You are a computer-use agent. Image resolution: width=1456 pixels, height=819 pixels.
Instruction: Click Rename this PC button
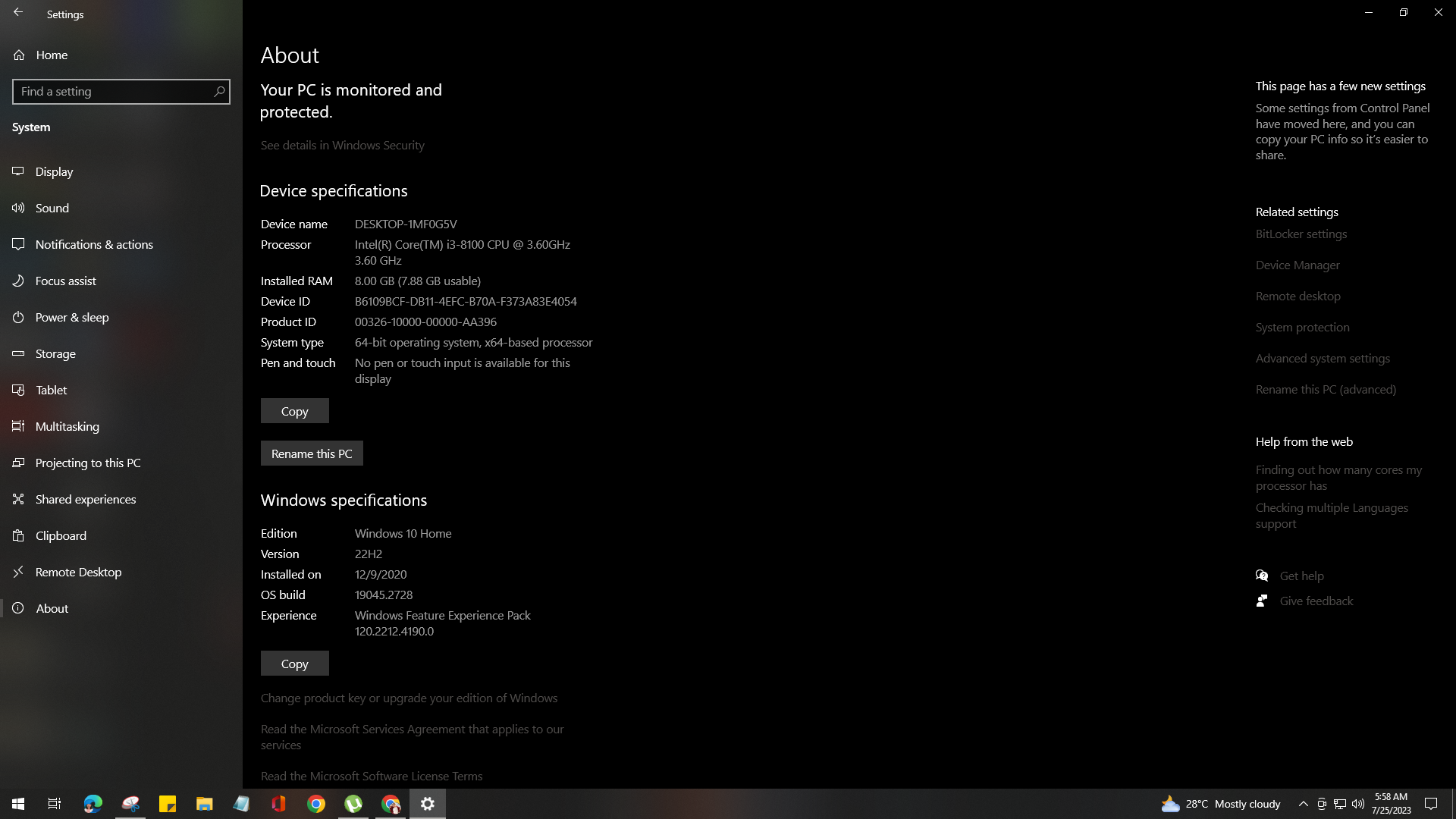click(312, 453)
